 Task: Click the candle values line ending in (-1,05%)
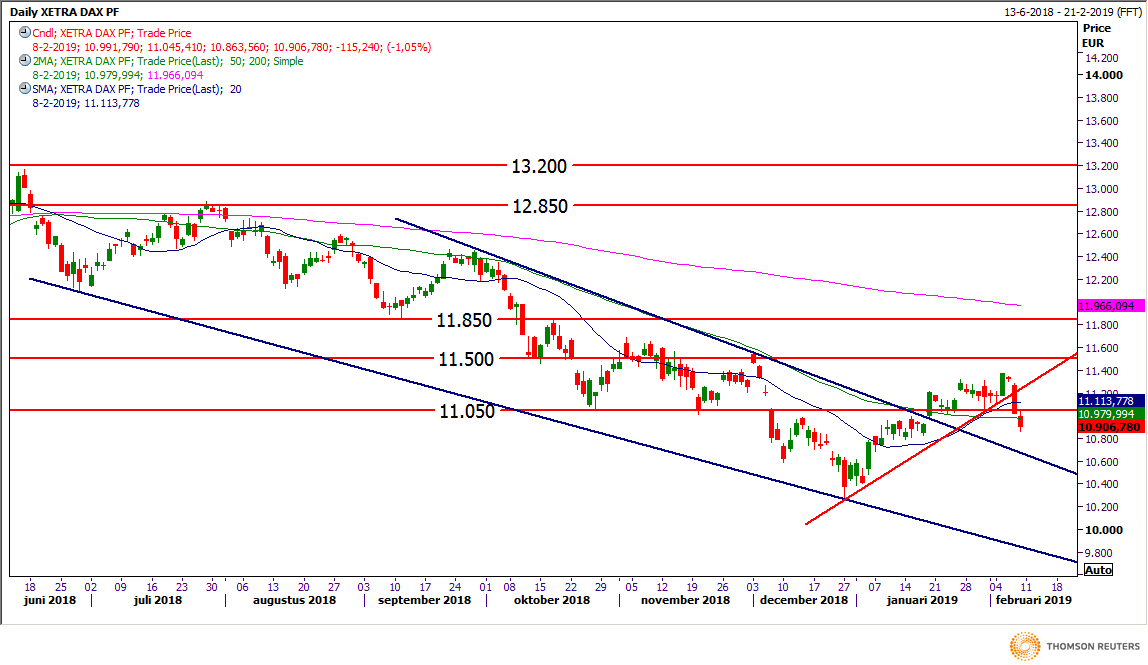[231, 47]
